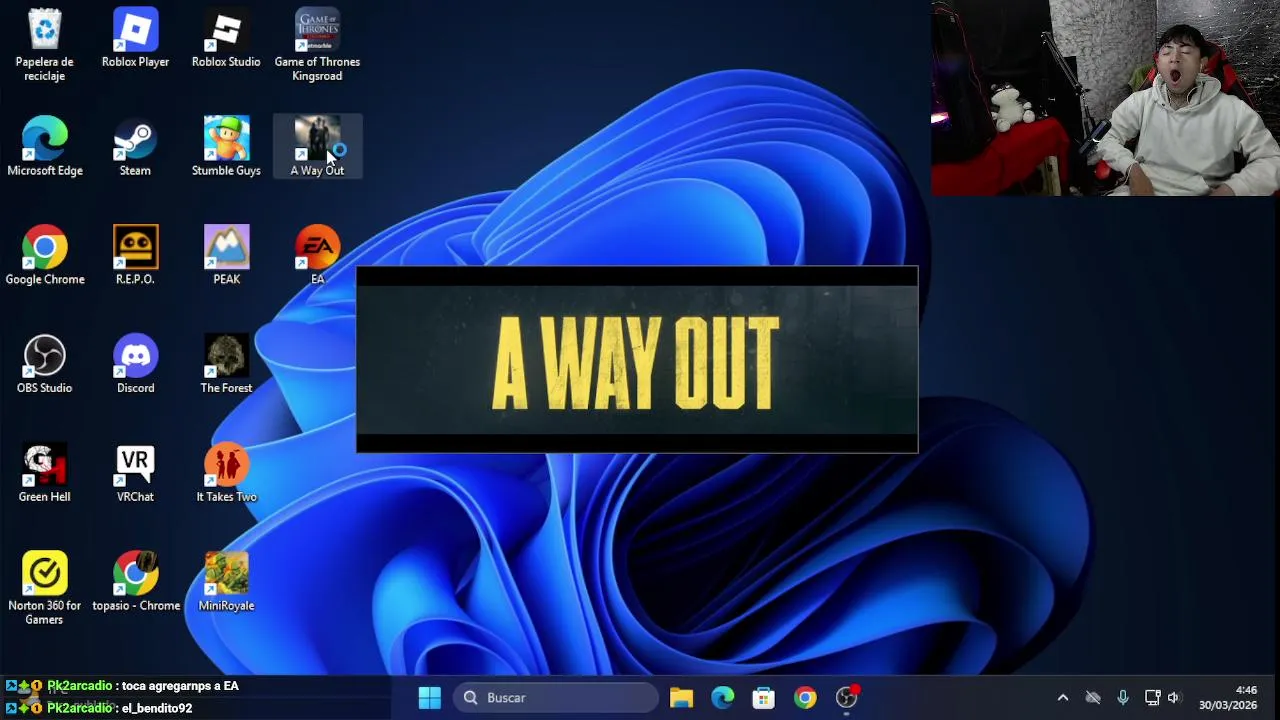Open Norton 360 for Gamers icon
Viewport: 1280px width, 720px height.
tap(45, 590)
